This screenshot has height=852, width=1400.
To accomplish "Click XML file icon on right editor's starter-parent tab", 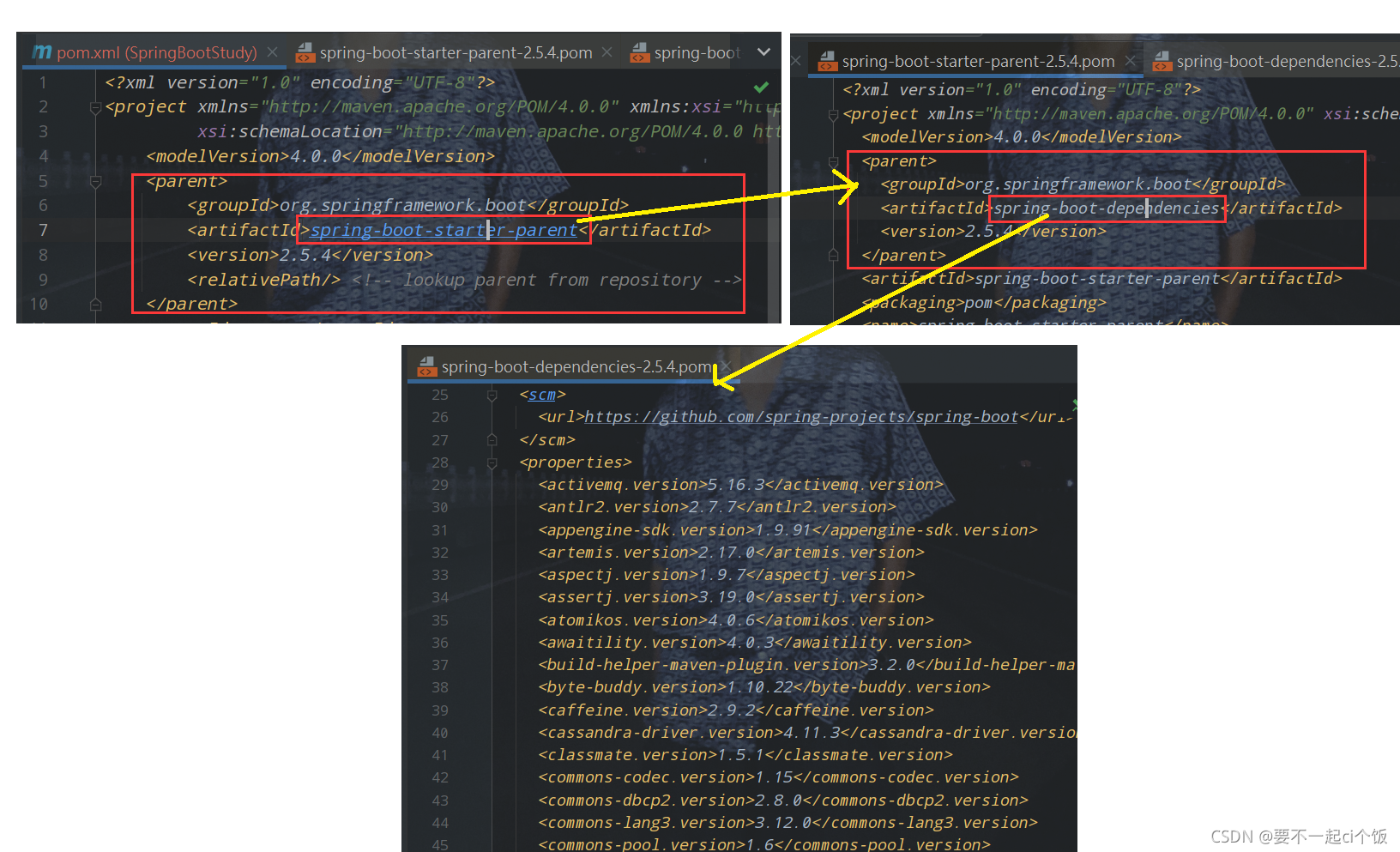I will [827, 61].
